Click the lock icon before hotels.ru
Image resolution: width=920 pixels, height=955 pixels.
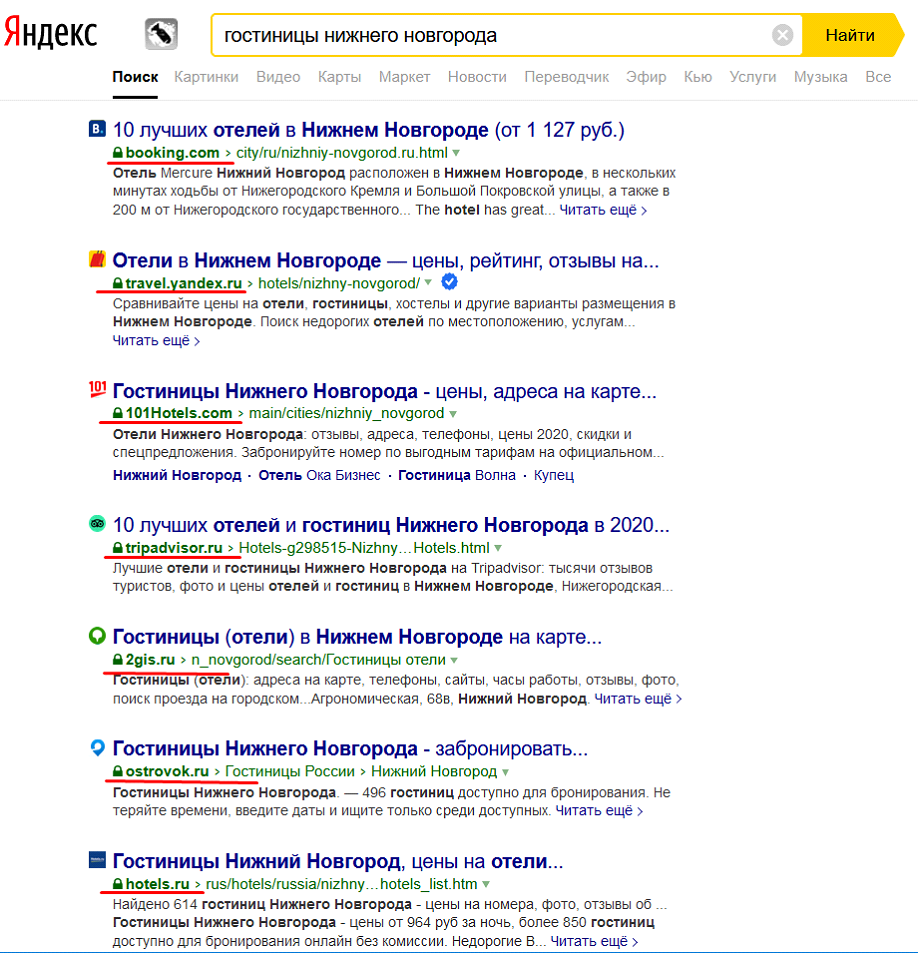[x=118, y=884]
